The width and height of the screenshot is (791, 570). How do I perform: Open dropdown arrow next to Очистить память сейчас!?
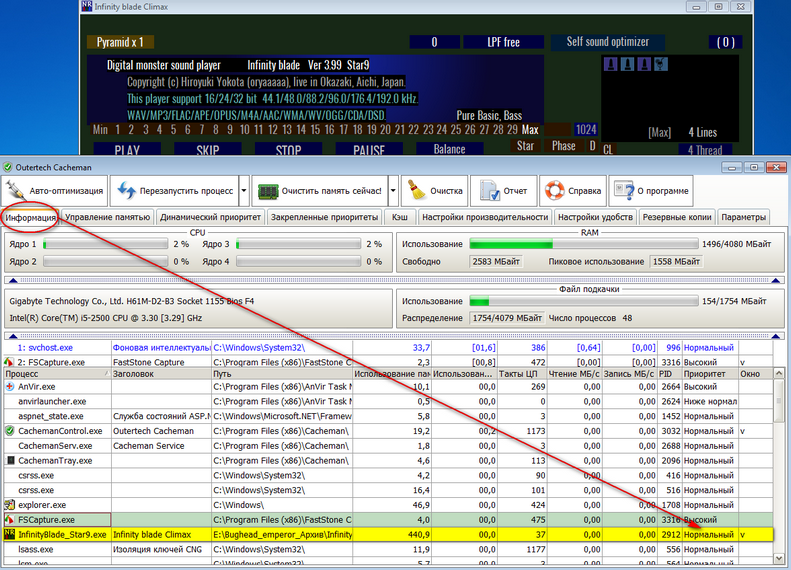pos(393,191)
